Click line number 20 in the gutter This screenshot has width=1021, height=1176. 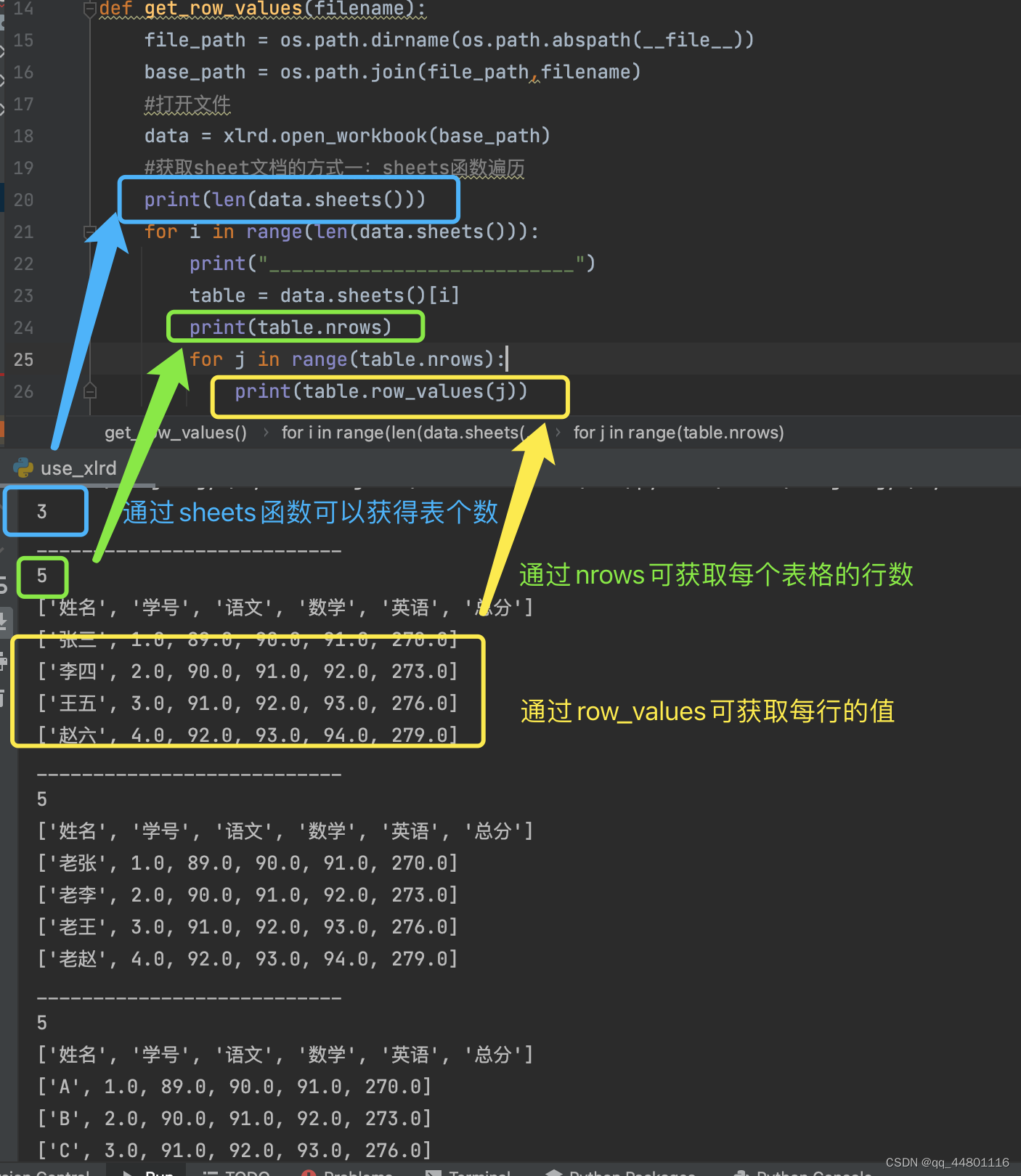(x=23, y=200)
